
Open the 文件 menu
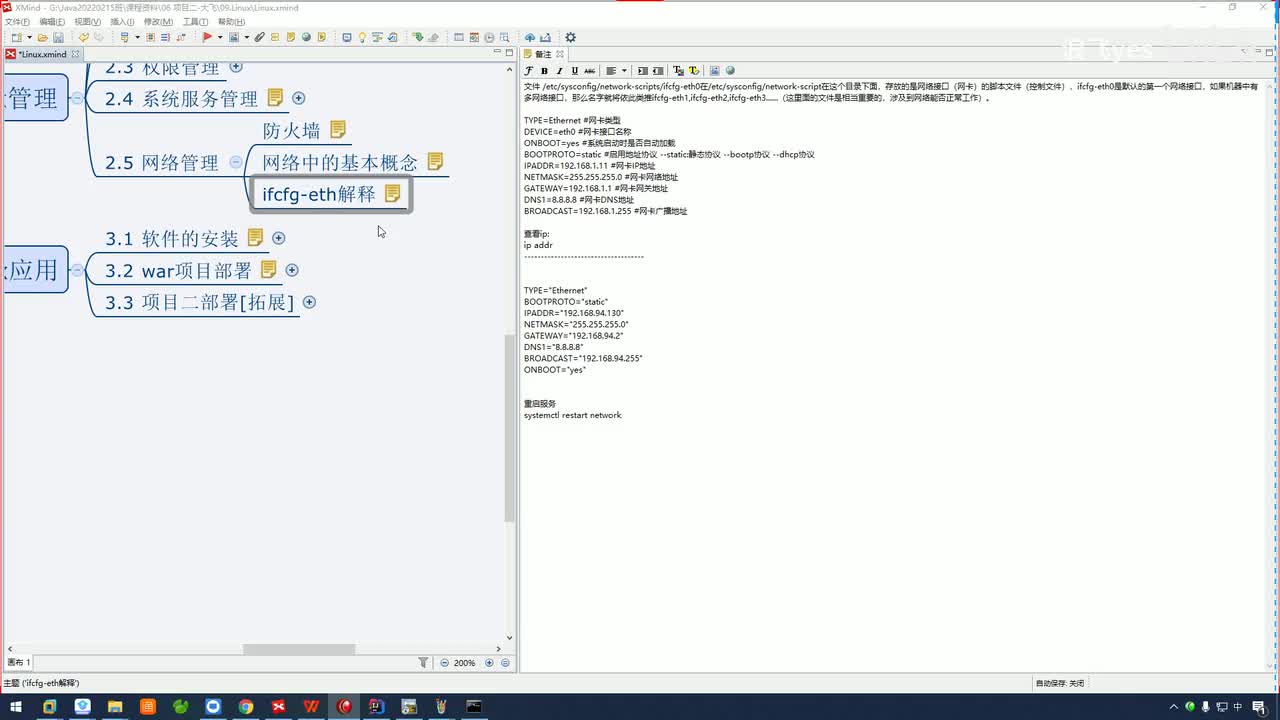[16, 22]
